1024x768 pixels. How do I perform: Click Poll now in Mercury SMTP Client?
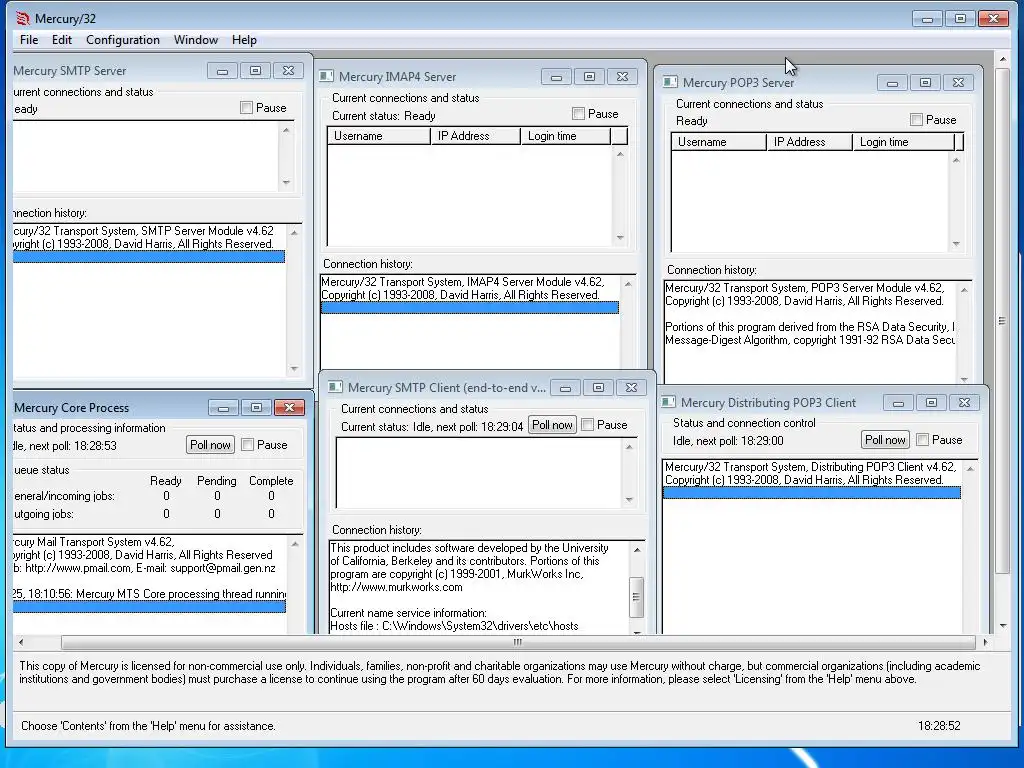click(552, 424)
